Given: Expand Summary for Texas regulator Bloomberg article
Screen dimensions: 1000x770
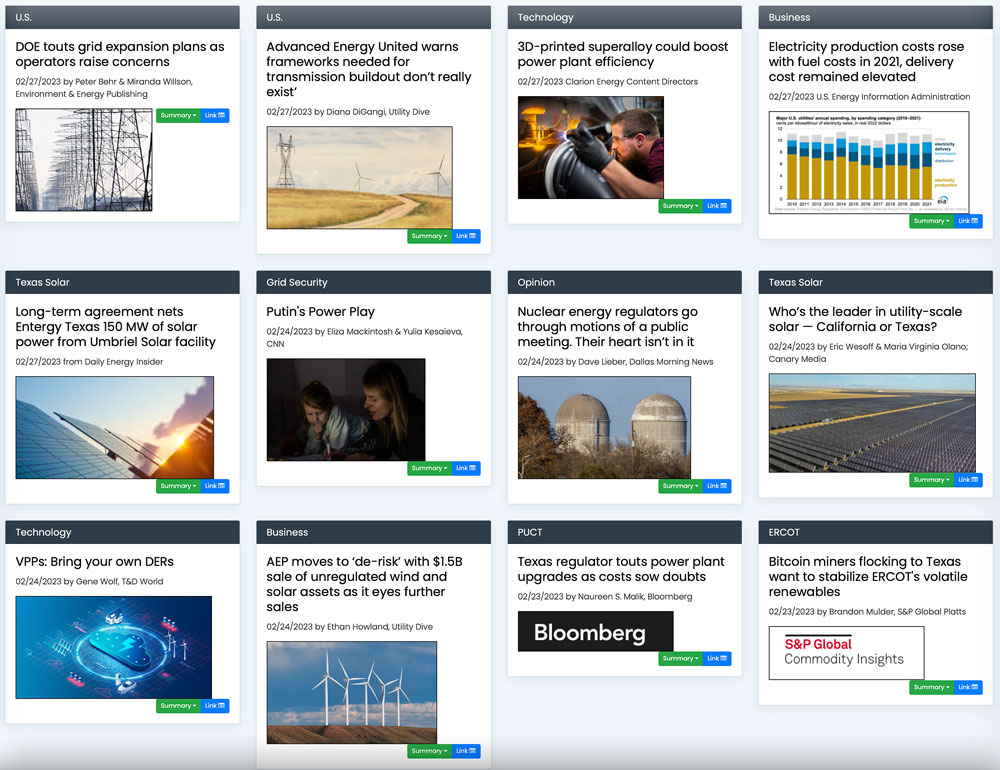Looking at the screenshot, I should 681,658.
